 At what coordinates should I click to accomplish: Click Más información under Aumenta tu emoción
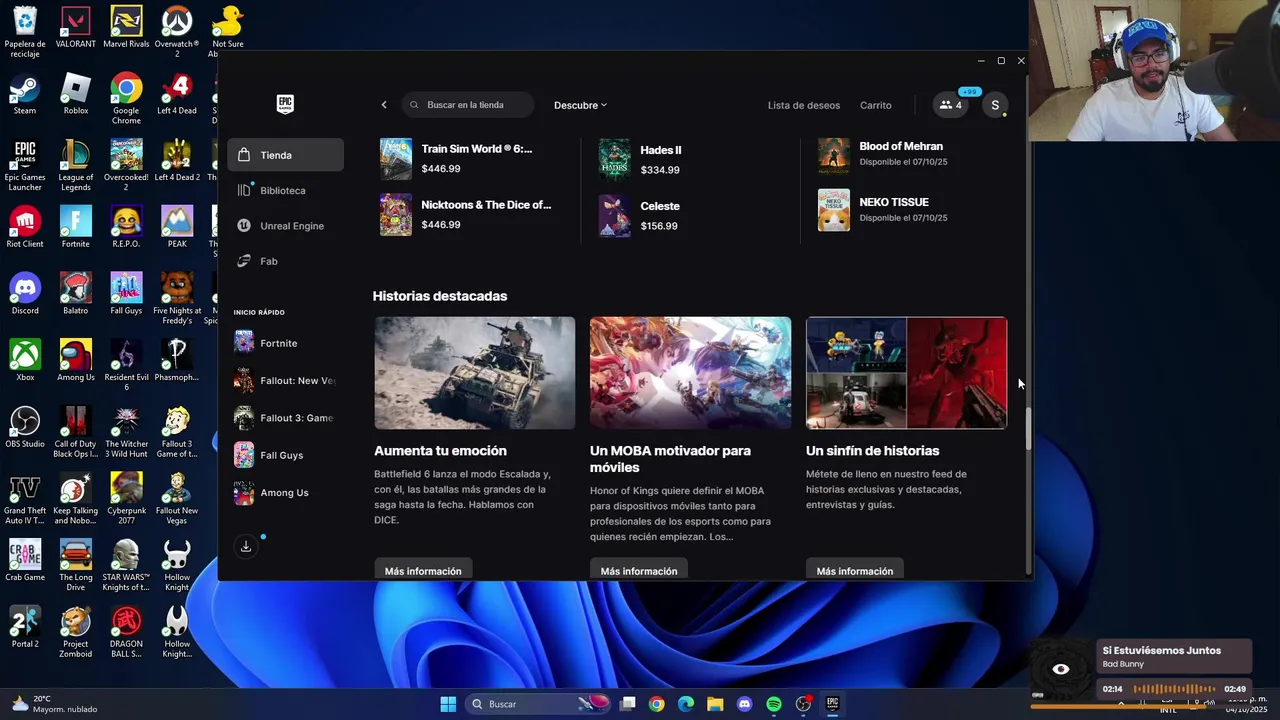423,570
